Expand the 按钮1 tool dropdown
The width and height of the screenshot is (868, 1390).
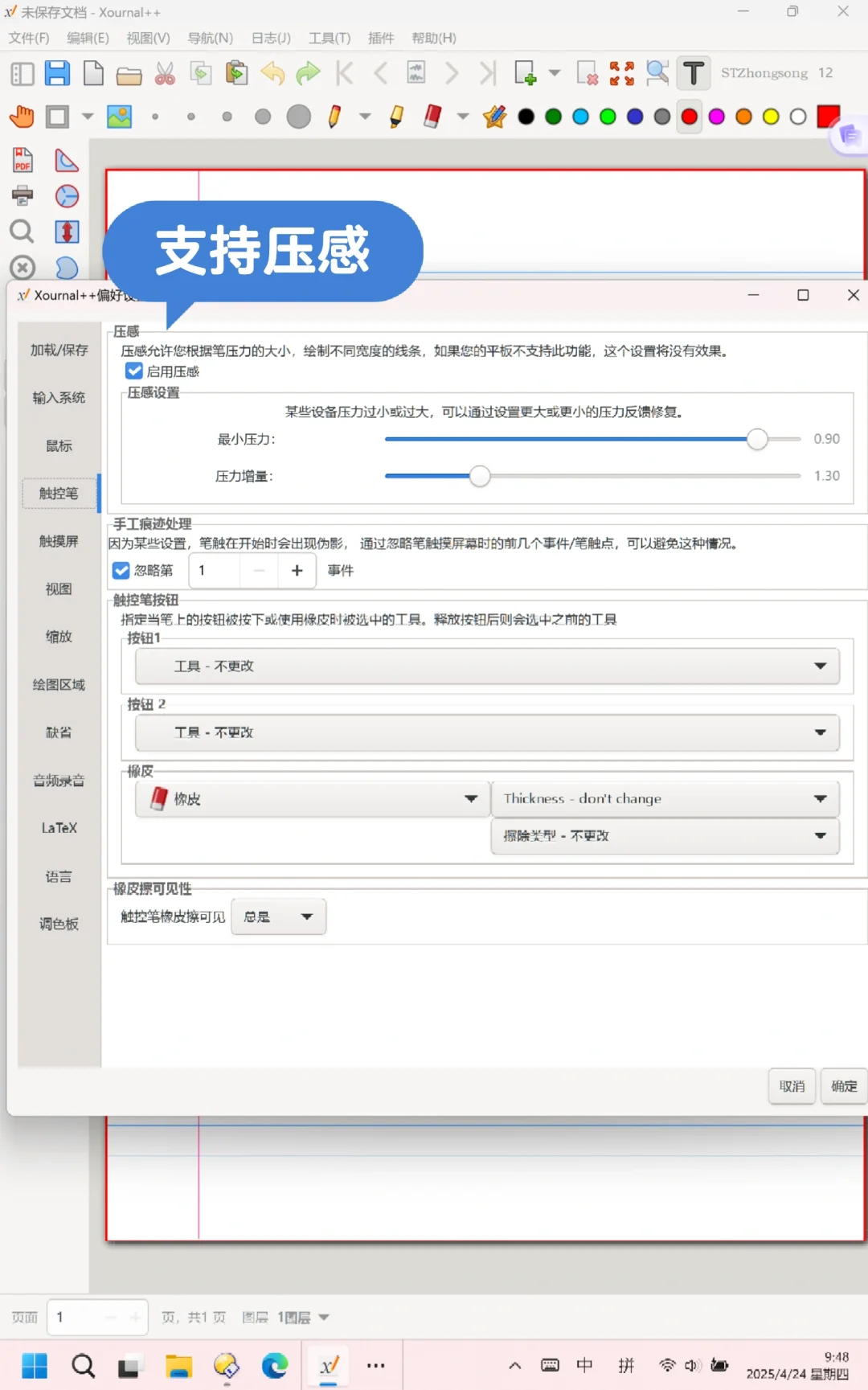click(x=487, y=666)
